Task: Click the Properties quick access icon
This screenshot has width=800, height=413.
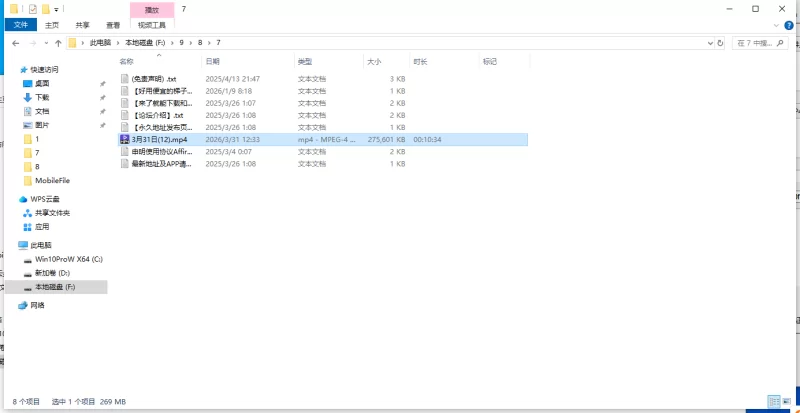Action: point(33,9)
